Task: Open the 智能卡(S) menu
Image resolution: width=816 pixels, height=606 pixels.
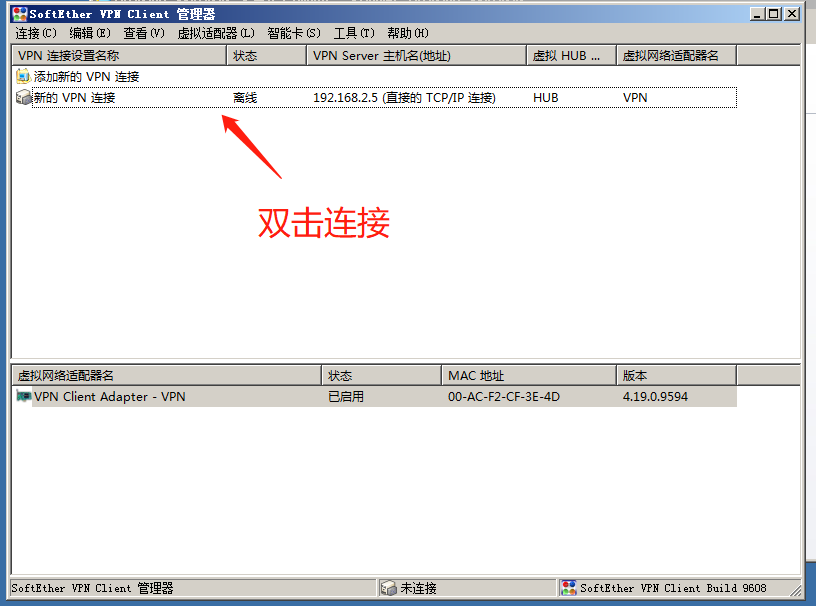Action: pyautogui.click(x=294, y=33)
